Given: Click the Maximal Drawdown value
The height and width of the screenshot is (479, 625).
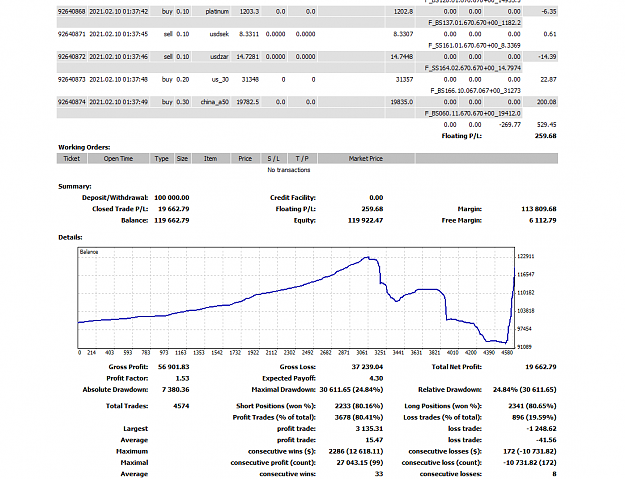Looking at the screenshot, I should (x=351, y=390).
